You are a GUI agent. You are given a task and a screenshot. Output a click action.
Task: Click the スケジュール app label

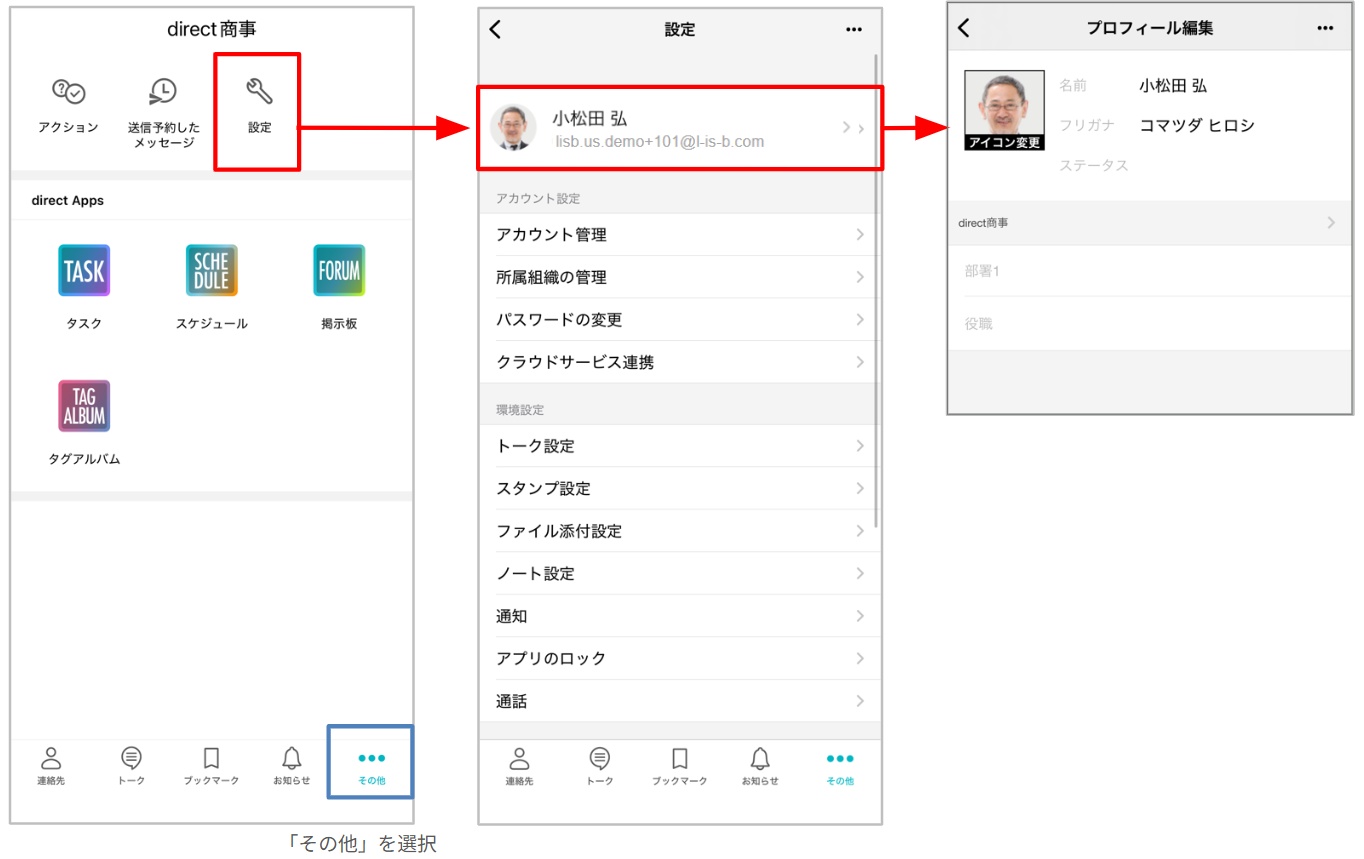tap(212, 324)
